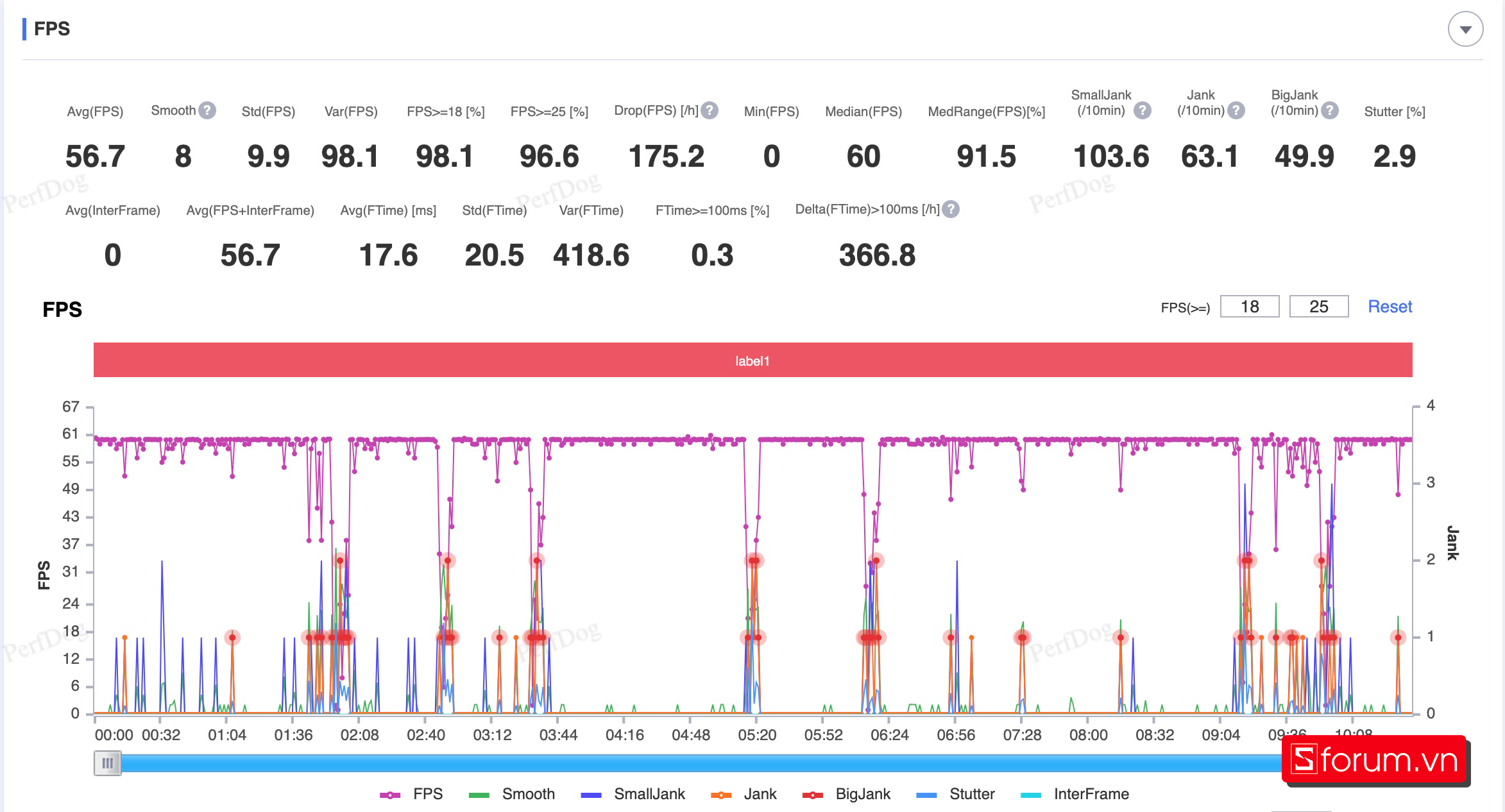Screen dimensions: 1505x812
Task: Click the Stutter value 2.9
Action: pos(1395,156)
